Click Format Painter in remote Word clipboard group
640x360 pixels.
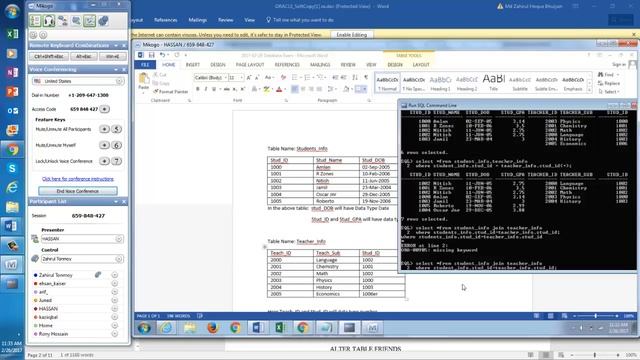(x=171, y=91)
